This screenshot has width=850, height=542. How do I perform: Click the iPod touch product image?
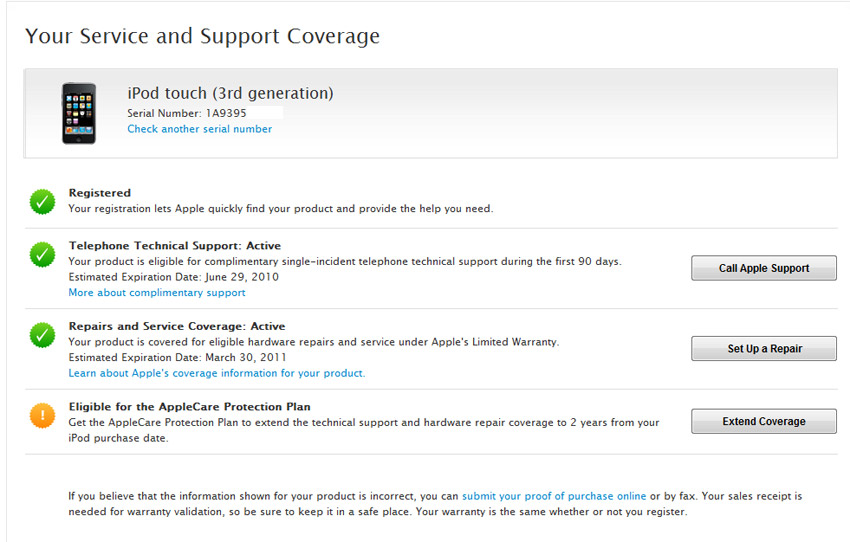[79, 113]
